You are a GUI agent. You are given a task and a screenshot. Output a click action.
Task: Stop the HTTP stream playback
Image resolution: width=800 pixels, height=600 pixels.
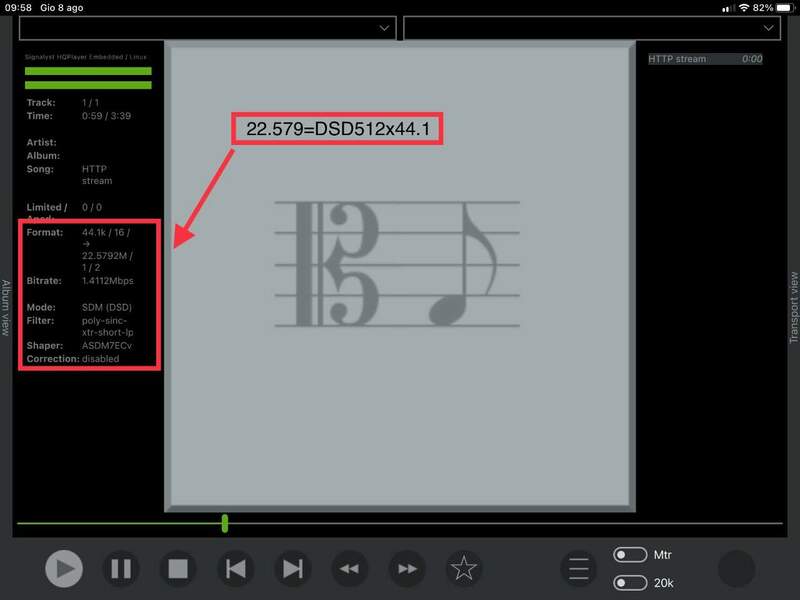pos(178,569)
